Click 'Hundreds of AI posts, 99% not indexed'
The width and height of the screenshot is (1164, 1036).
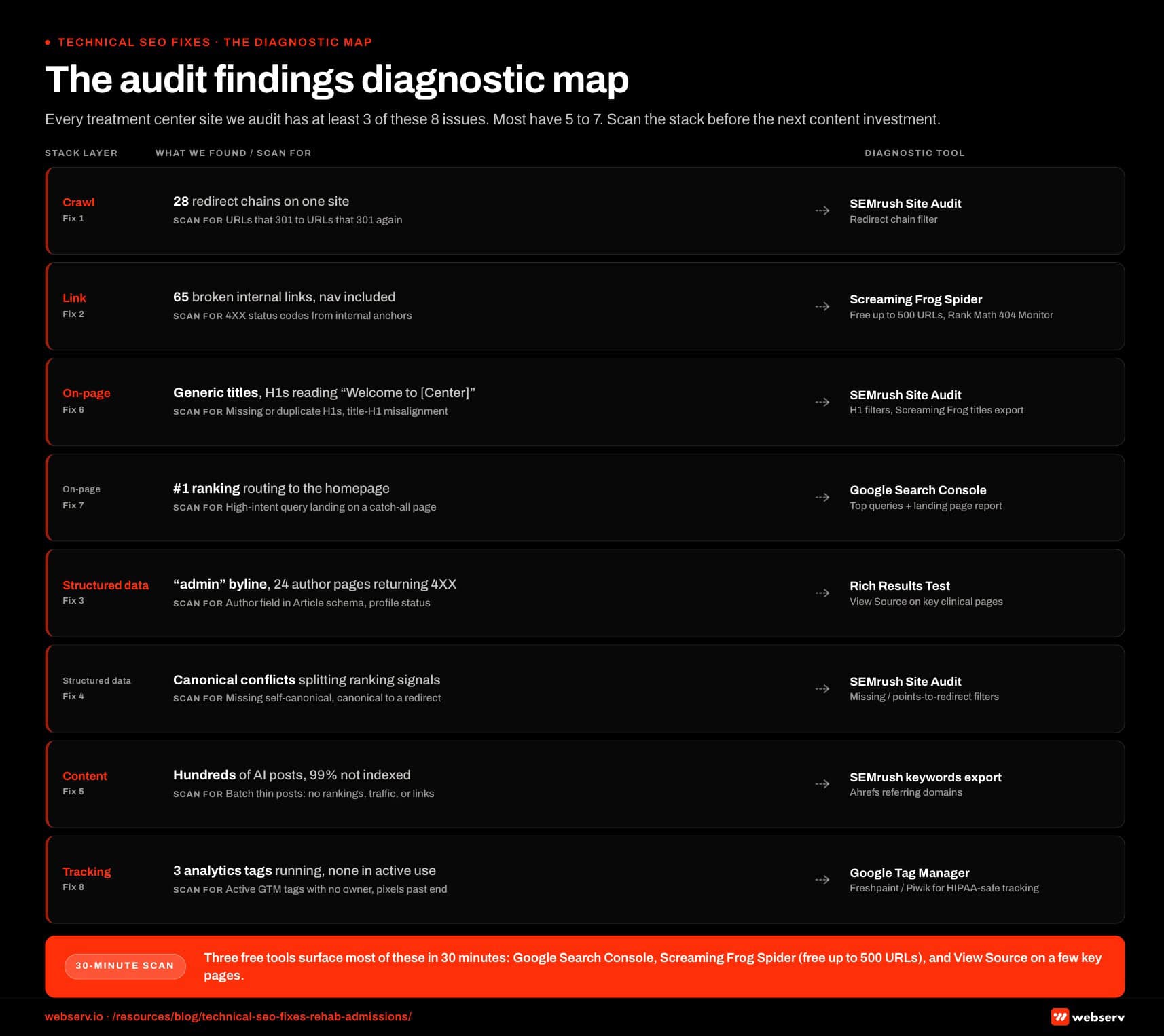pyautogui.click(x=292, y=775)
